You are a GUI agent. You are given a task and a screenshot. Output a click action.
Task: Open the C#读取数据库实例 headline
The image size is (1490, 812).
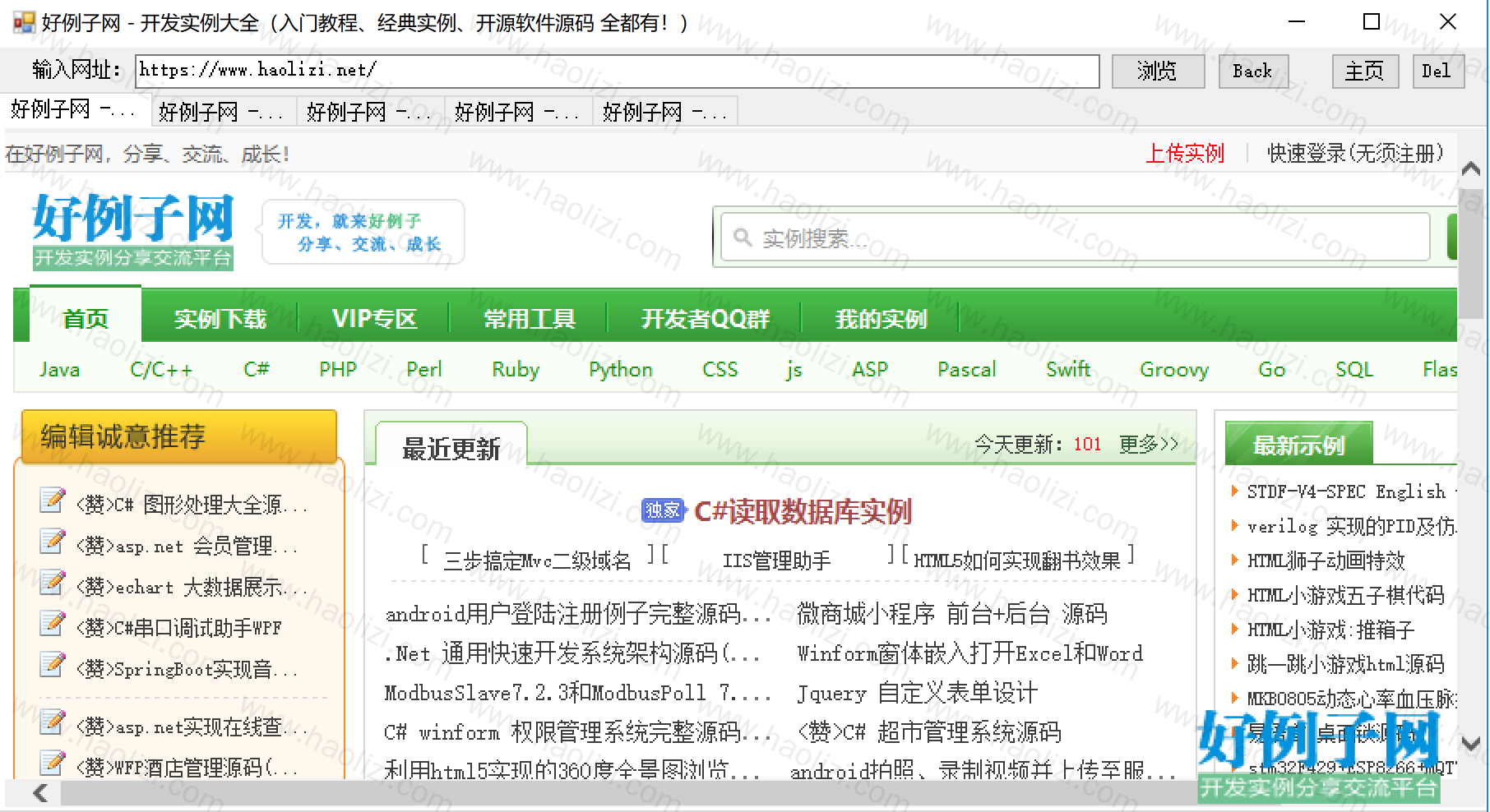point(803,511)
